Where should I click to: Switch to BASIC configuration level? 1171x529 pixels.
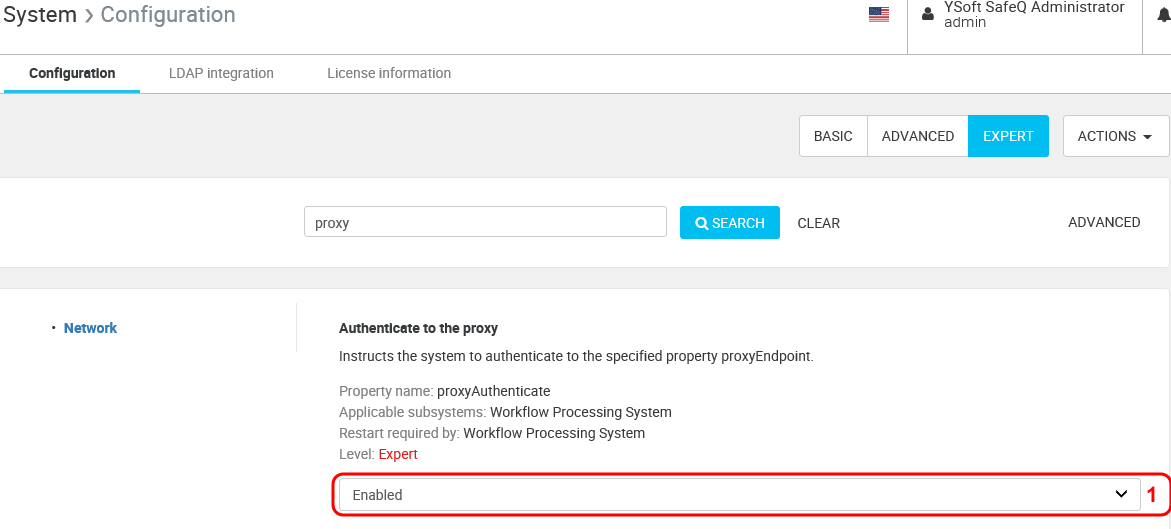[833, 136]
